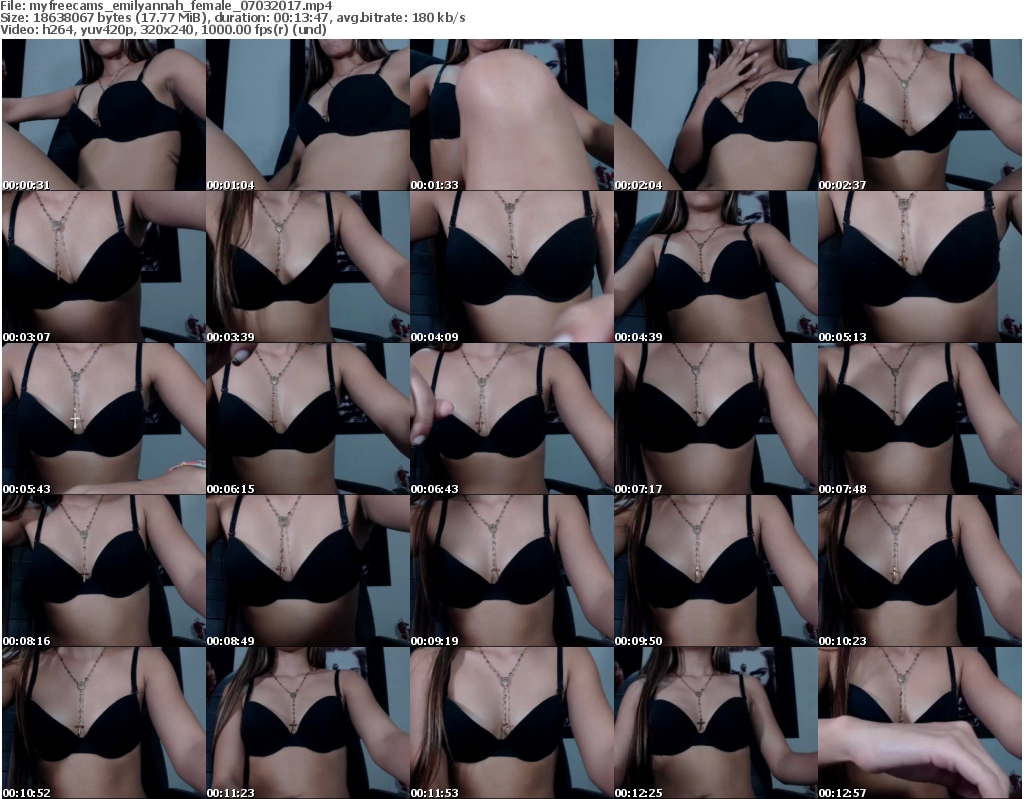Choose the 00:11:23 thumbnail

point(308,723)
